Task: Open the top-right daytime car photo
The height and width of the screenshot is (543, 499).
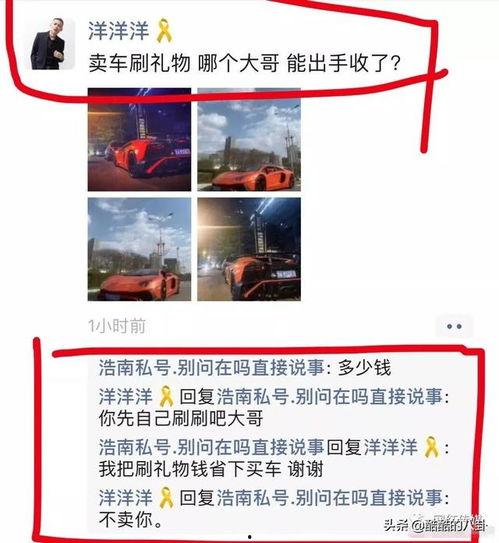Action: [x=249, y=140]
